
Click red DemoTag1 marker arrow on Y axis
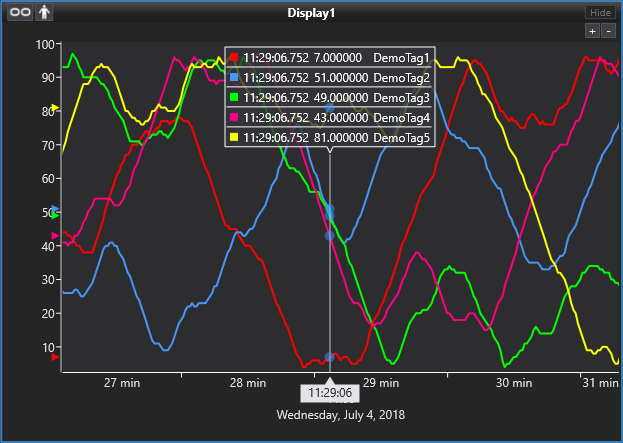coord(56,357)
